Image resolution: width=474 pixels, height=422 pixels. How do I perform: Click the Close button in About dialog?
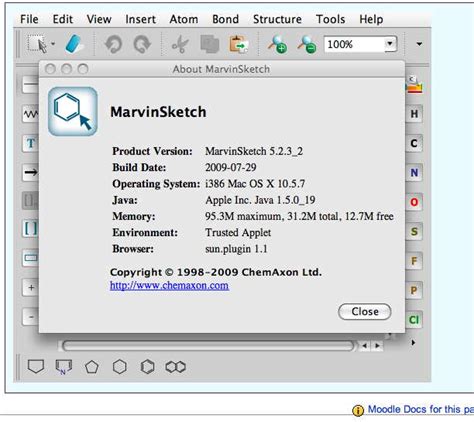point(365,312)
